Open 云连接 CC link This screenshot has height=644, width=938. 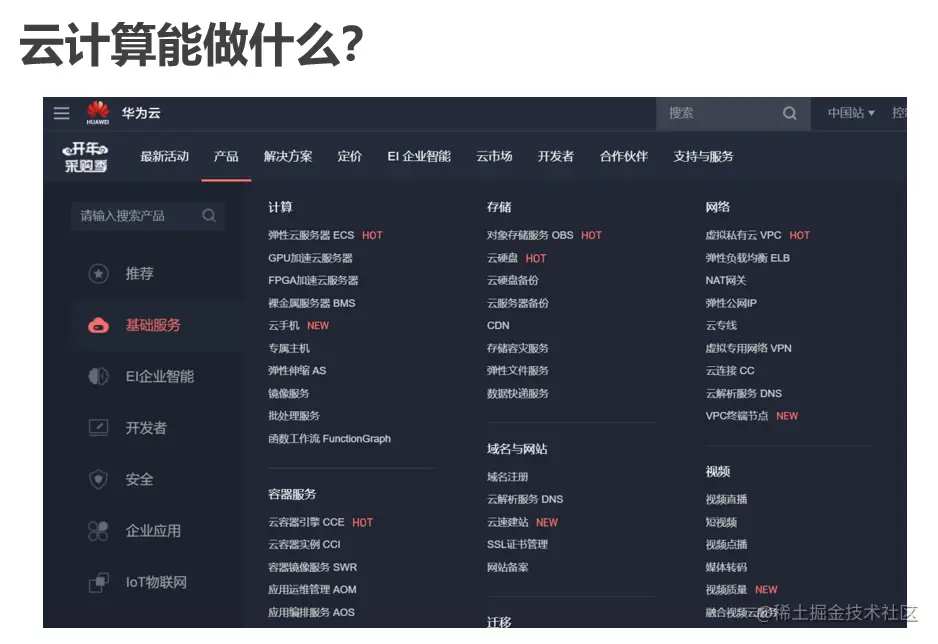[730, 371]
